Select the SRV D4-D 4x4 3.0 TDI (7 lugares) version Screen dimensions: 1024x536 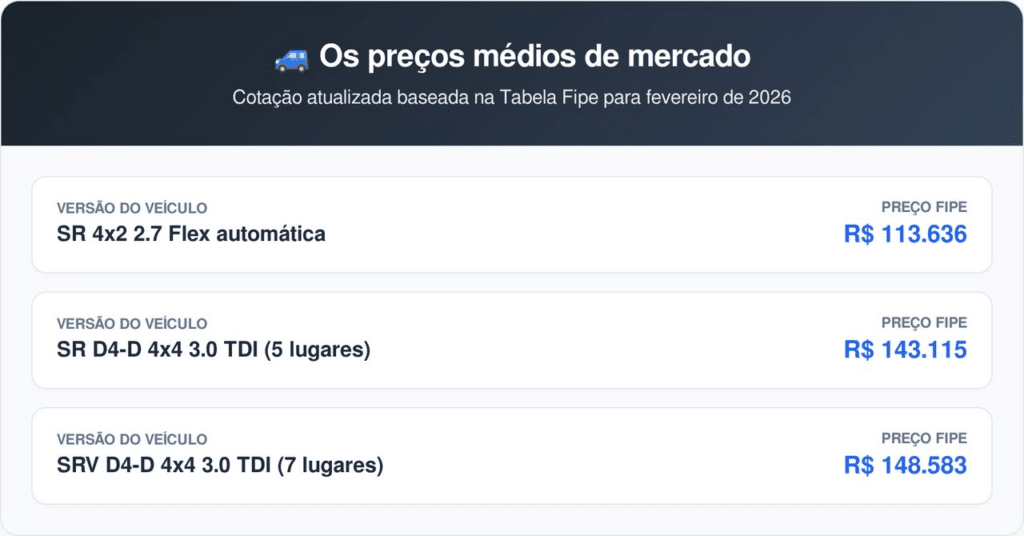pos(220,465)
